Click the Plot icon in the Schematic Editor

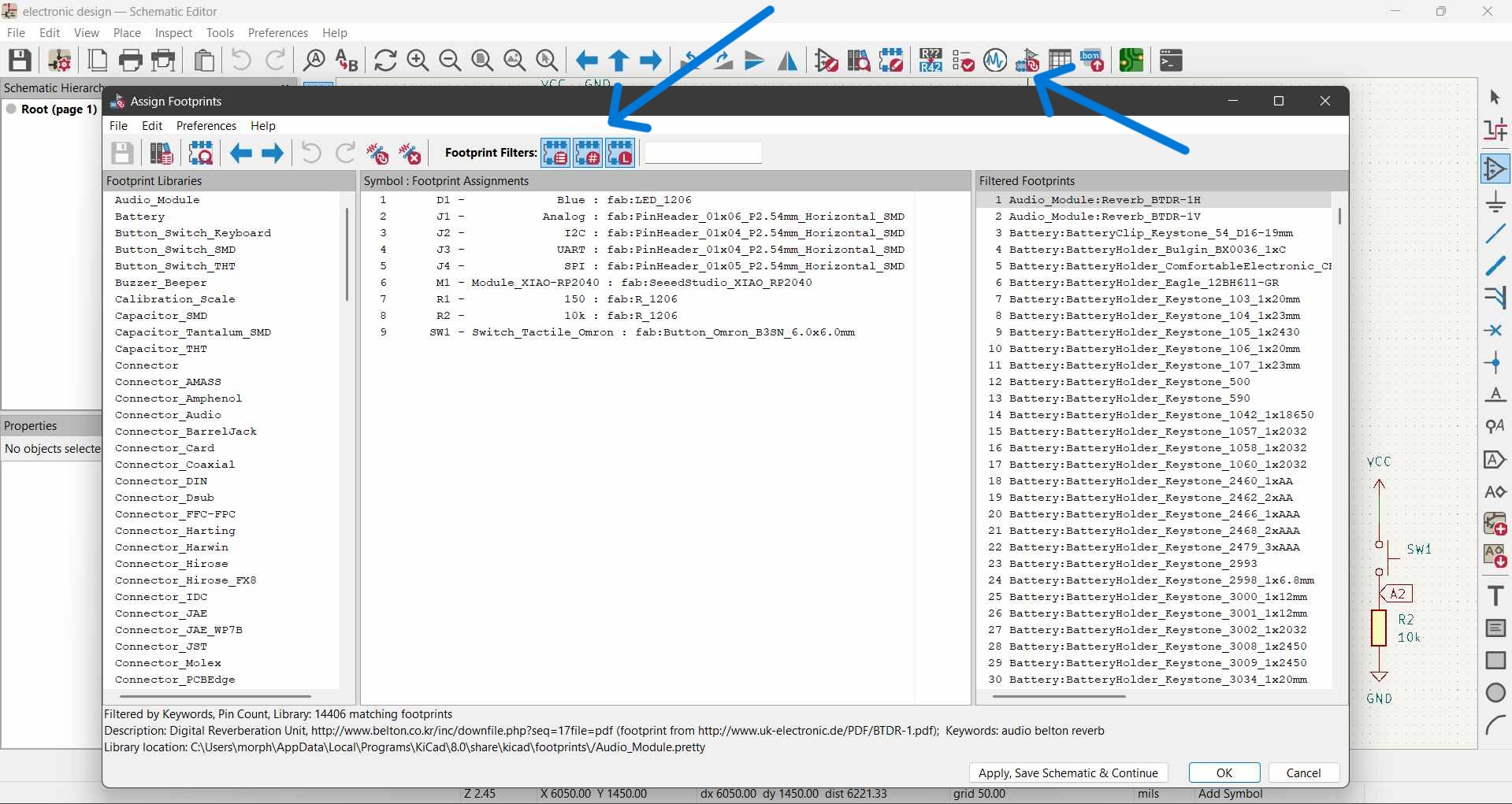tap(163, 60)
